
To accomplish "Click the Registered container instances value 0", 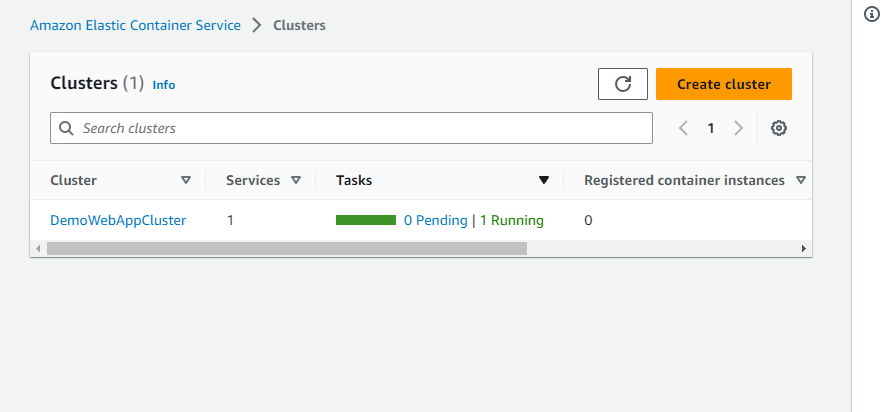I will pyautogui.click(x=588, y=220).
